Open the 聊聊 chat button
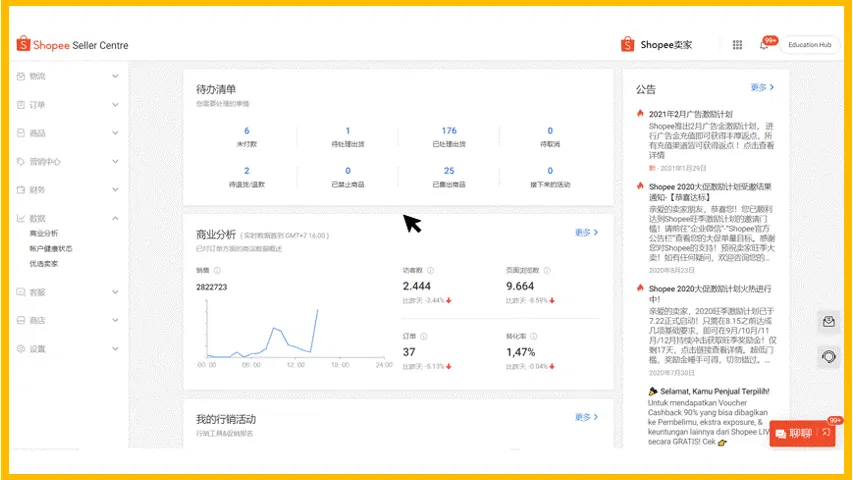 tap(802, 433)
